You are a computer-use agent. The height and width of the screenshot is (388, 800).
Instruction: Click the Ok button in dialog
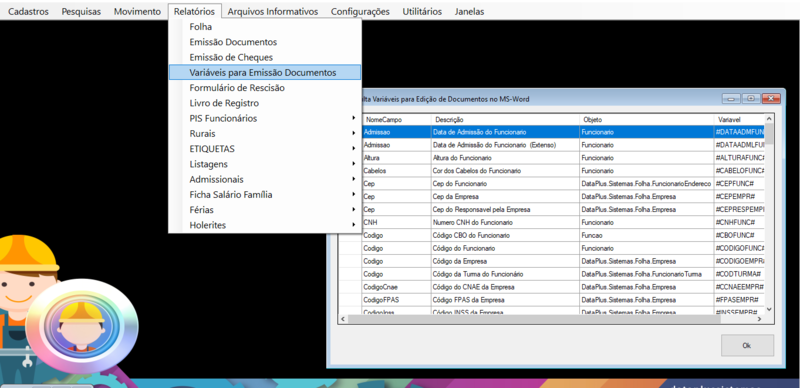tap(747, 346)
